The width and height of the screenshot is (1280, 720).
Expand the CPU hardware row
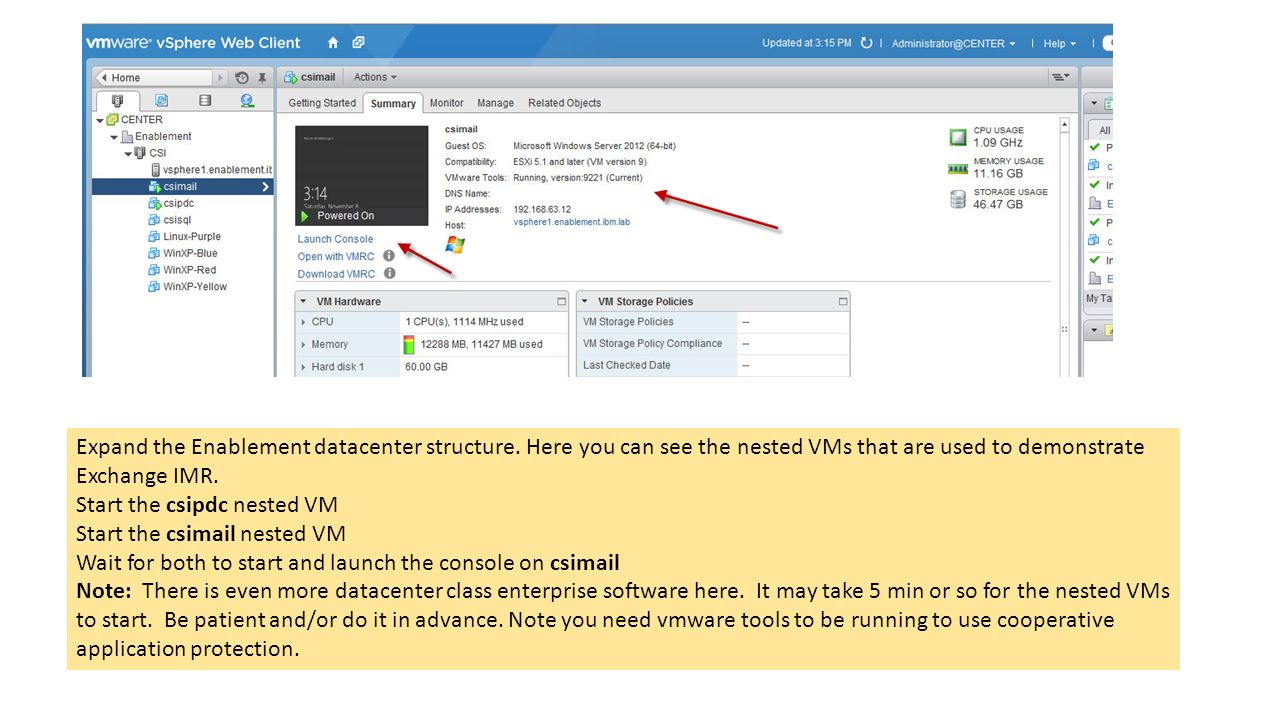click(x=304, y=322)
